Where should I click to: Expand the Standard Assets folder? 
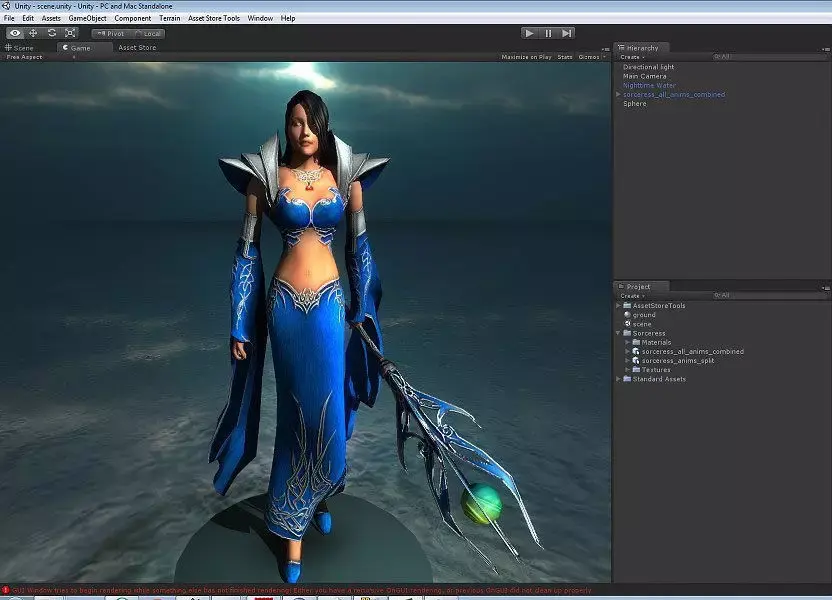tap(618, 379)
